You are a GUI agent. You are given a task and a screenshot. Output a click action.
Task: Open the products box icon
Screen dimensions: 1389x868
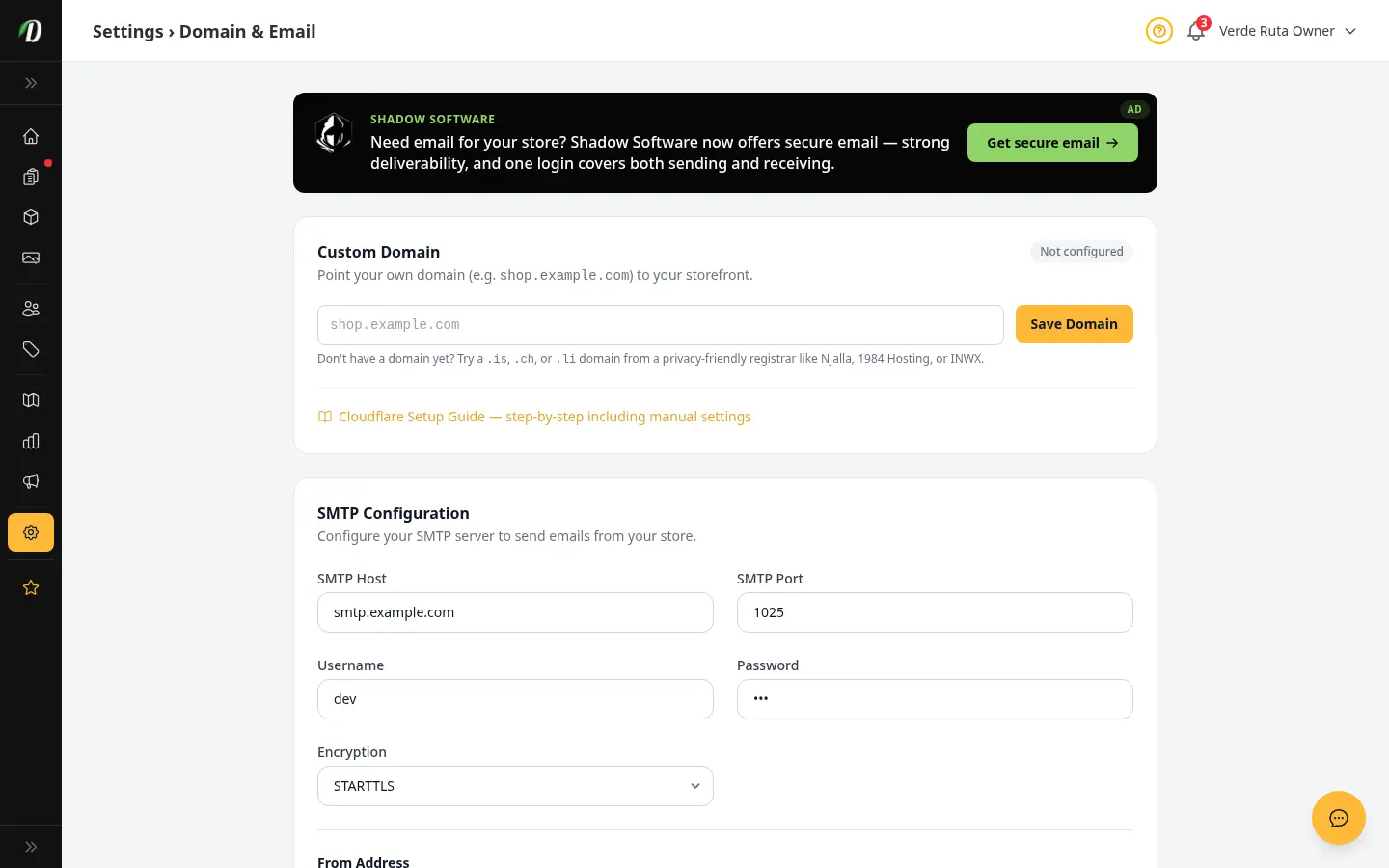[x=31, y=217]
